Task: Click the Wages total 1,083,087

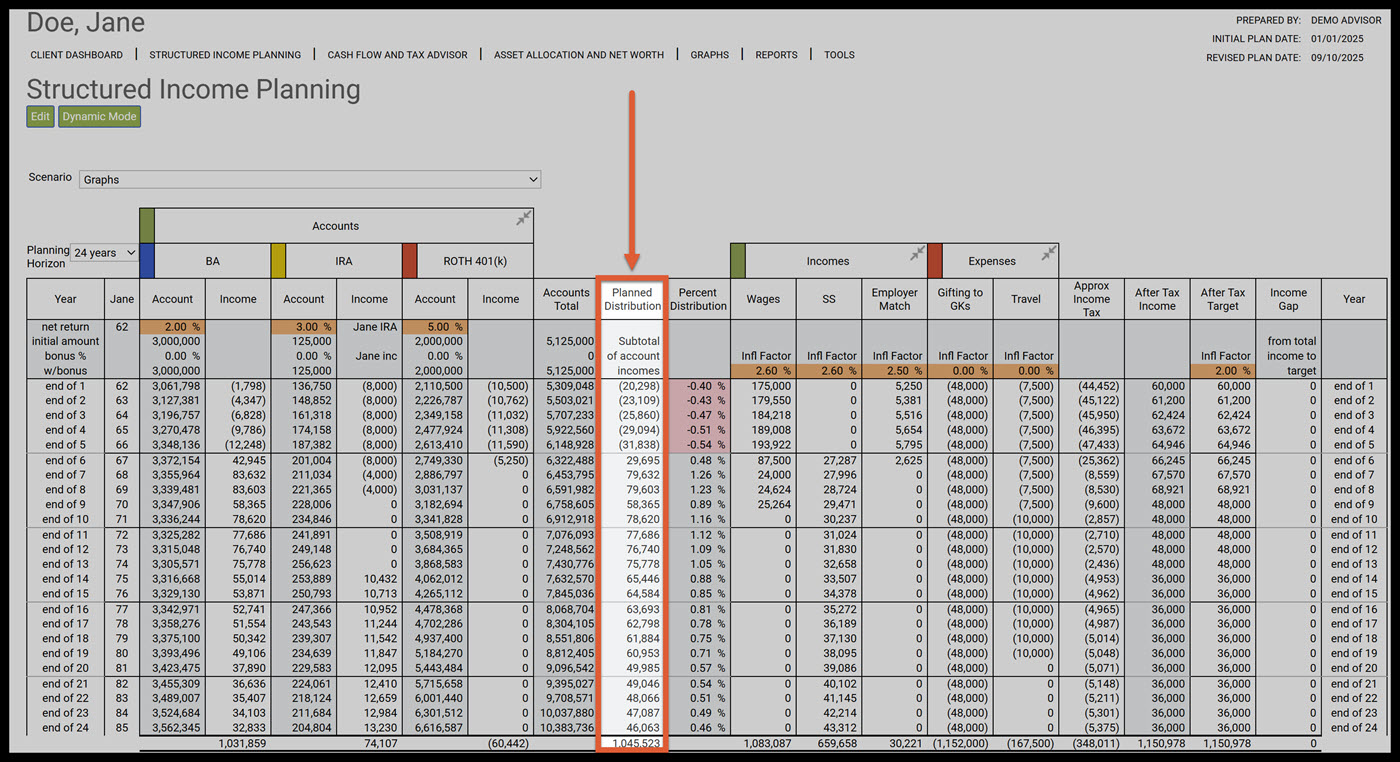Action: (x=767, y=744)
